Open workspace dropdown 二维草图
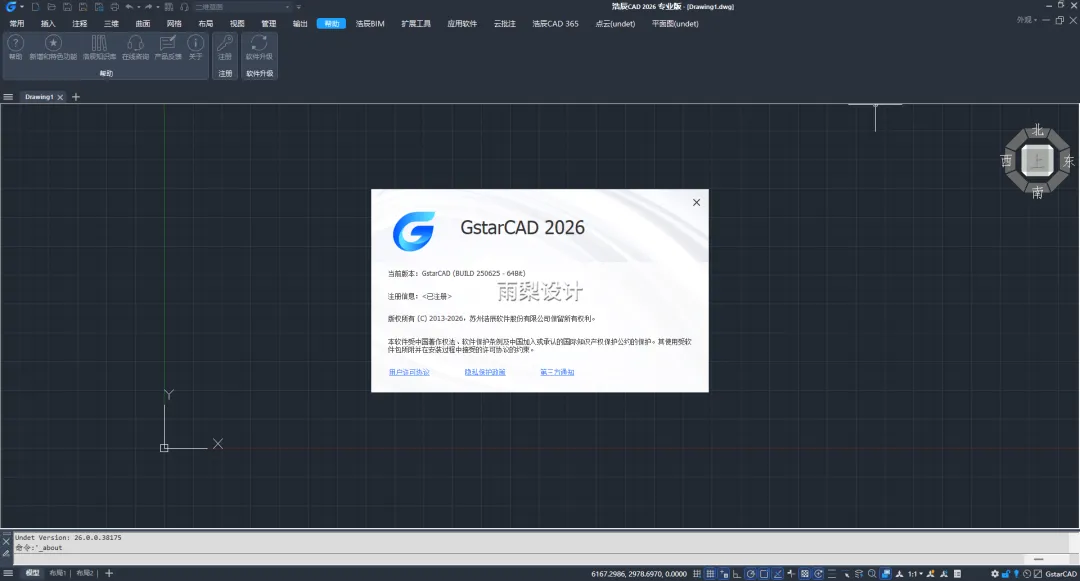 (x=242, y=7)
